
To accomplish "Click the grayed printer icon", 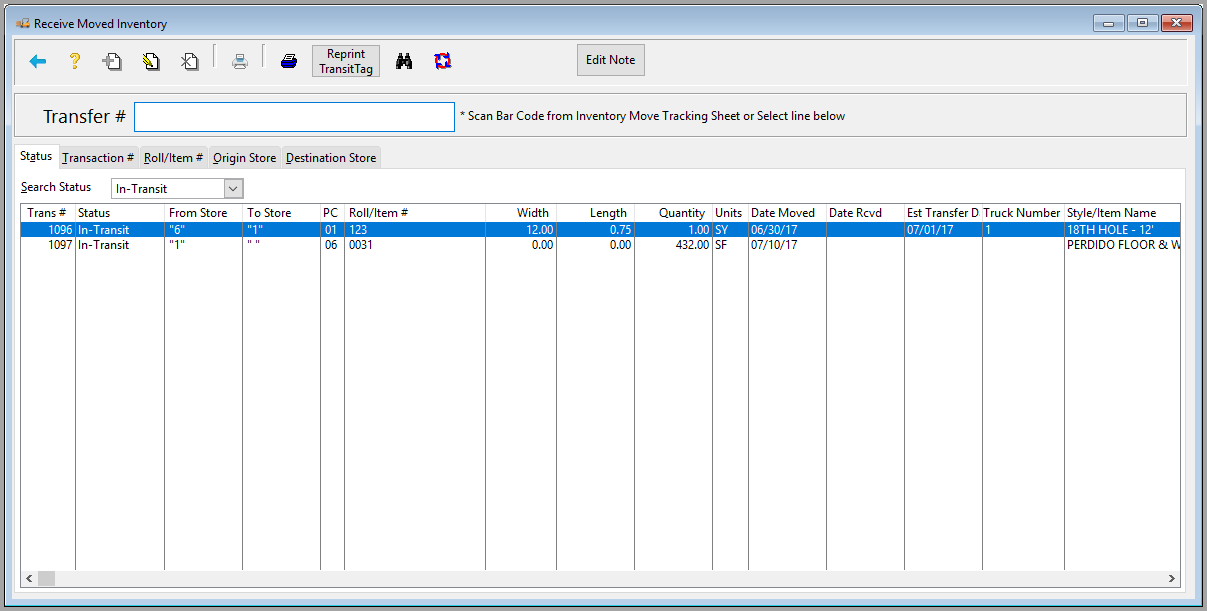I will (240, 61).
